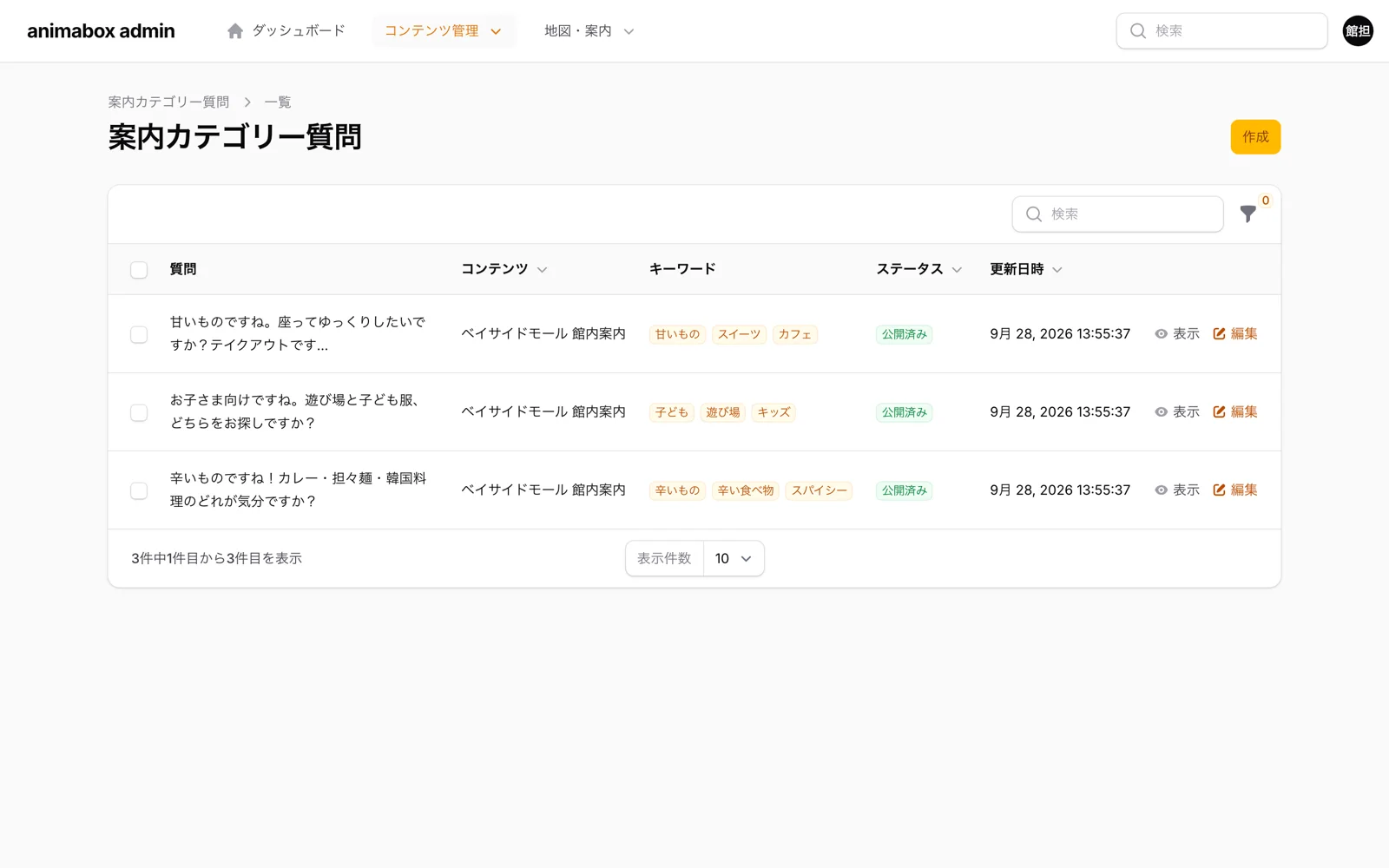Check the 甘いものですね row checkbox
This screenshot has width=1389, height=868.
[x=139, y=334]
